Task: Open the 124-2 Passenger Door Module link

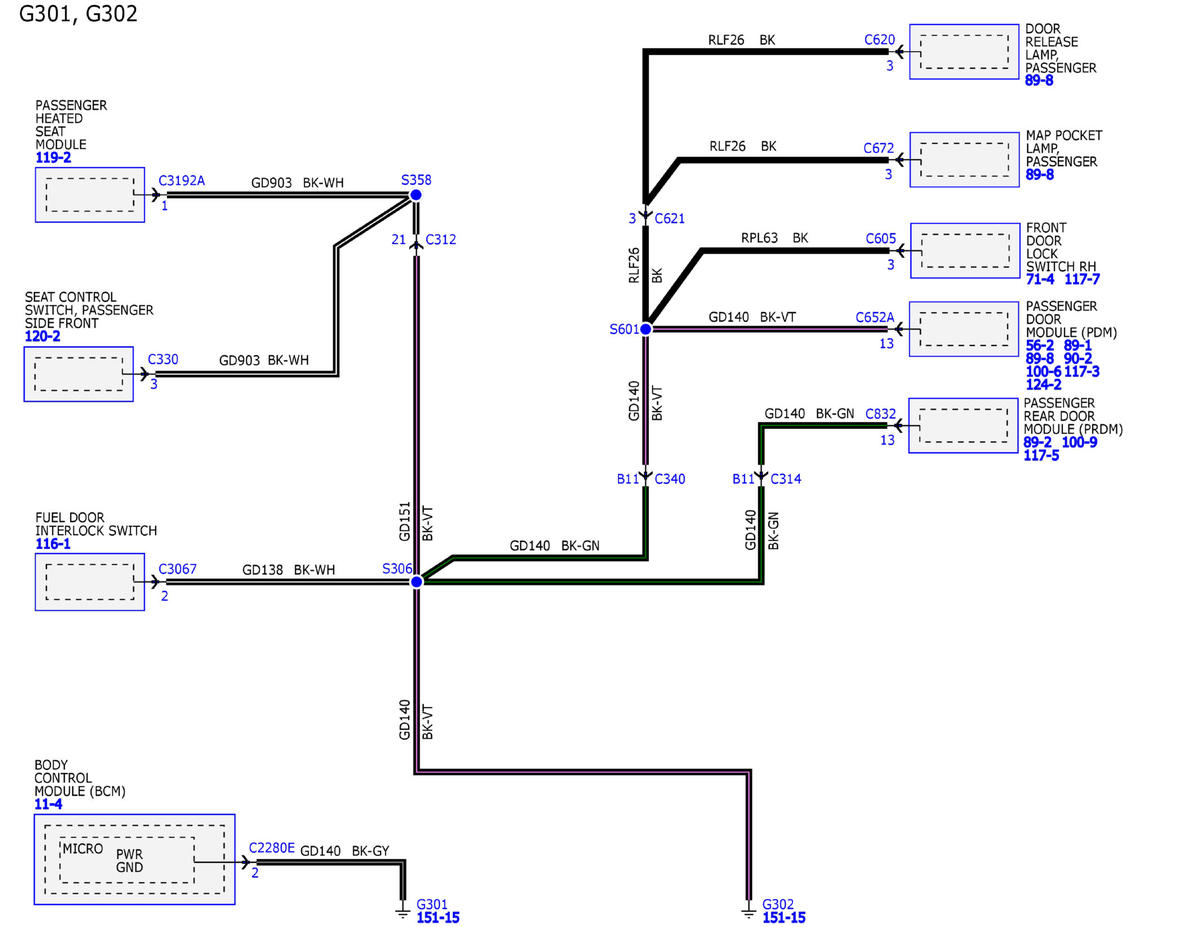Action: click(1043, 384)
